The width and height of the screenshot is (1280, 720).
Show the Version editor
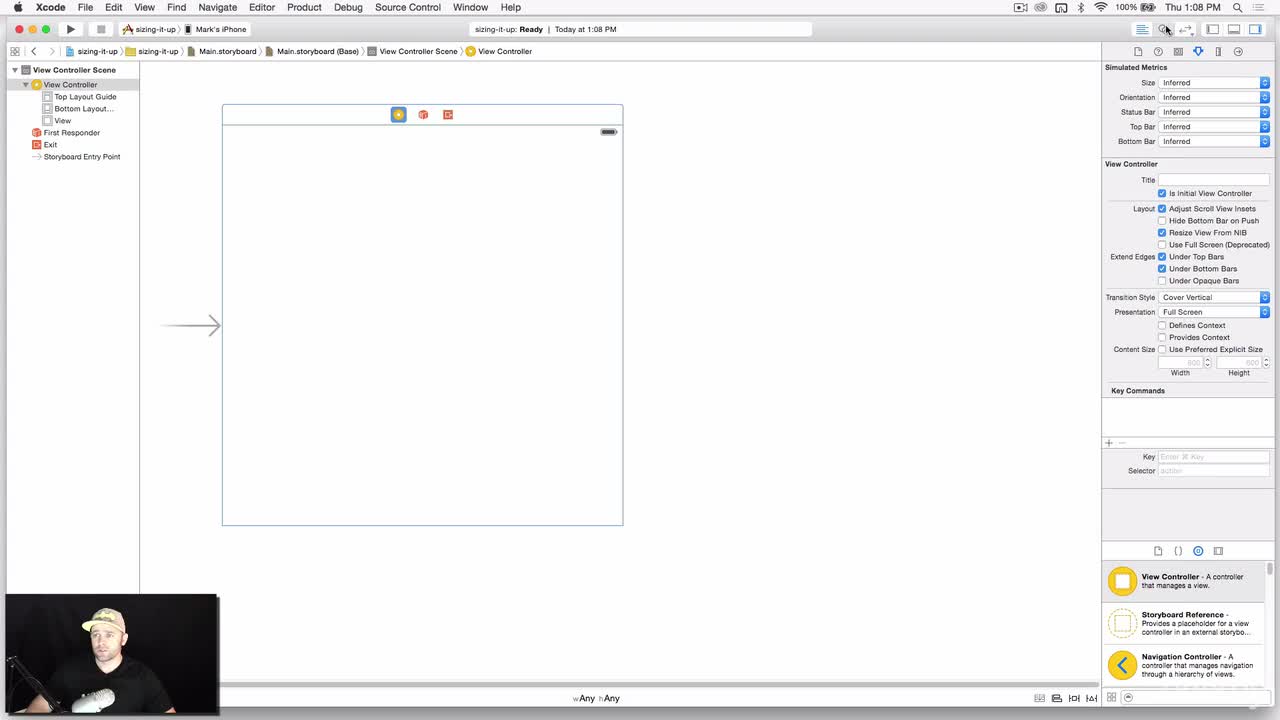click(x=1186, y=29)
